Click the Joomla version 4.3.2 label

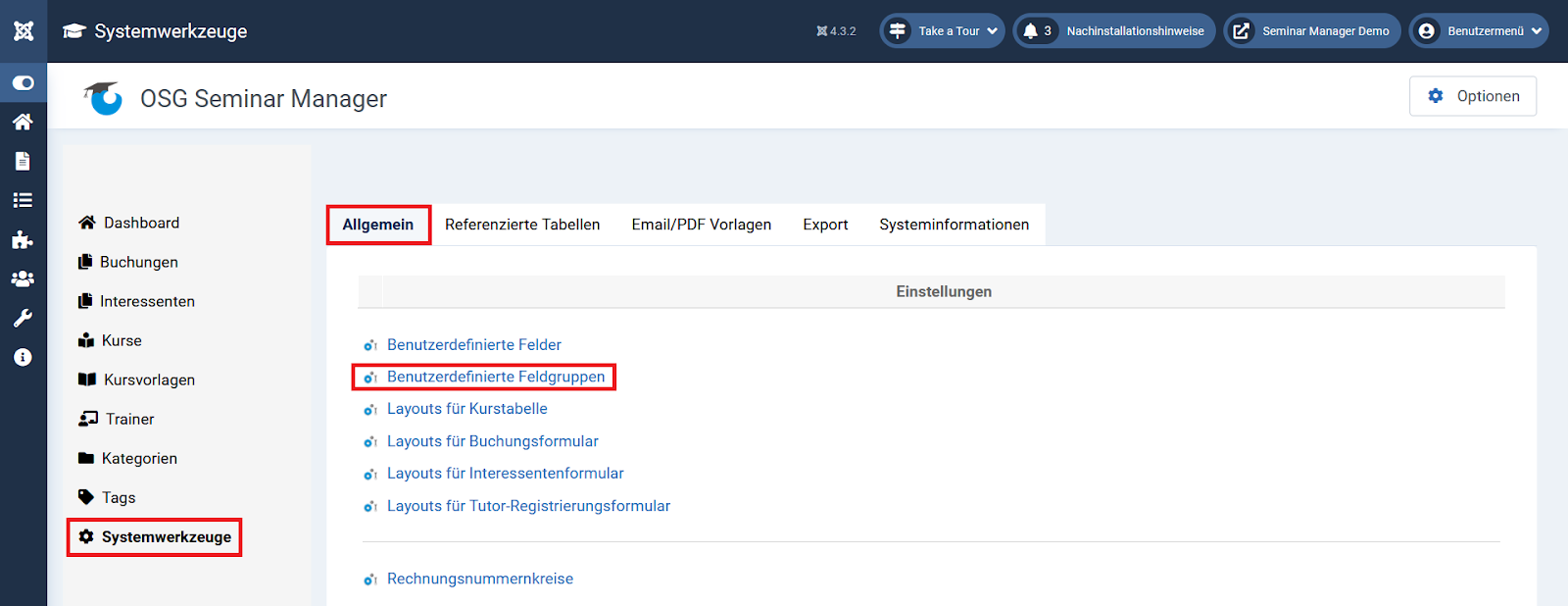[x=836, y=31]
